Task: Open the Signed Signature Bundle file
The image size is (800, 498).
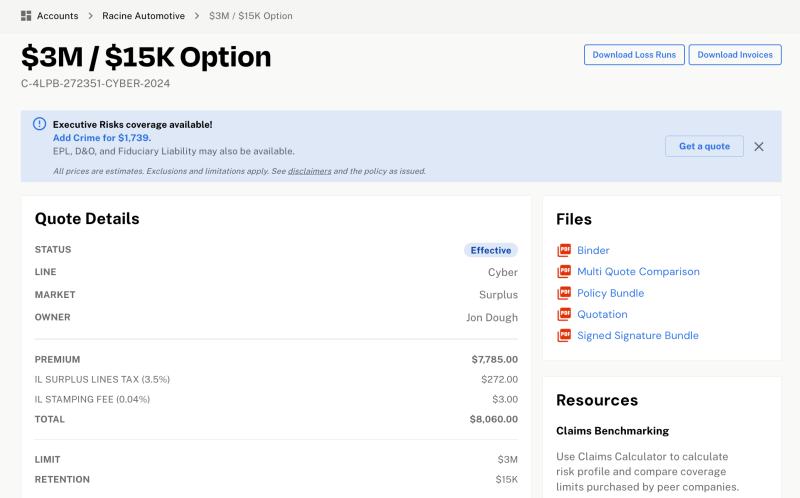Action: [x=639, y=336]
